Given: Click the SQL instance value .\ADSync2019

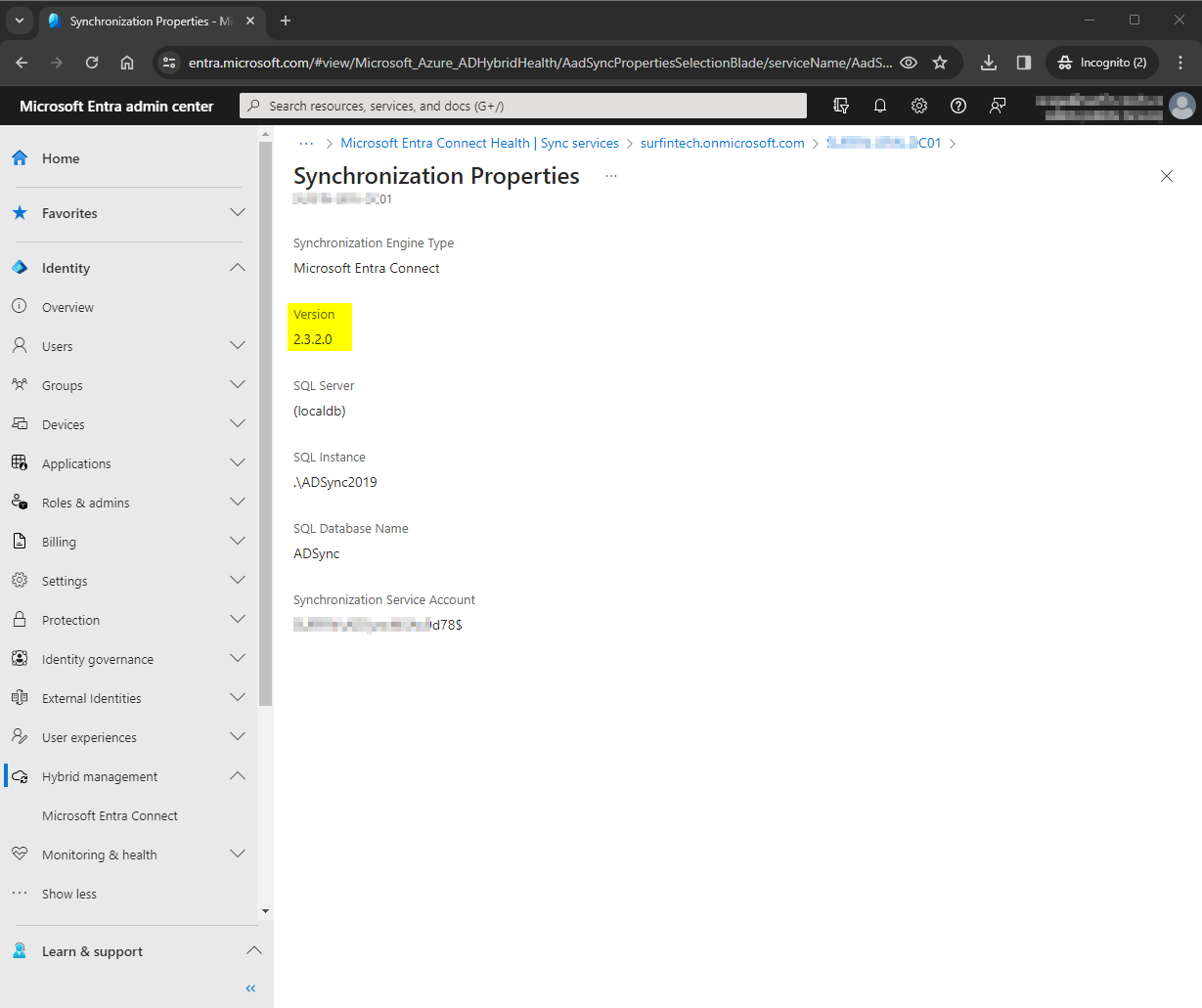Looking at the screenshot, I should [x=335, y=482].
